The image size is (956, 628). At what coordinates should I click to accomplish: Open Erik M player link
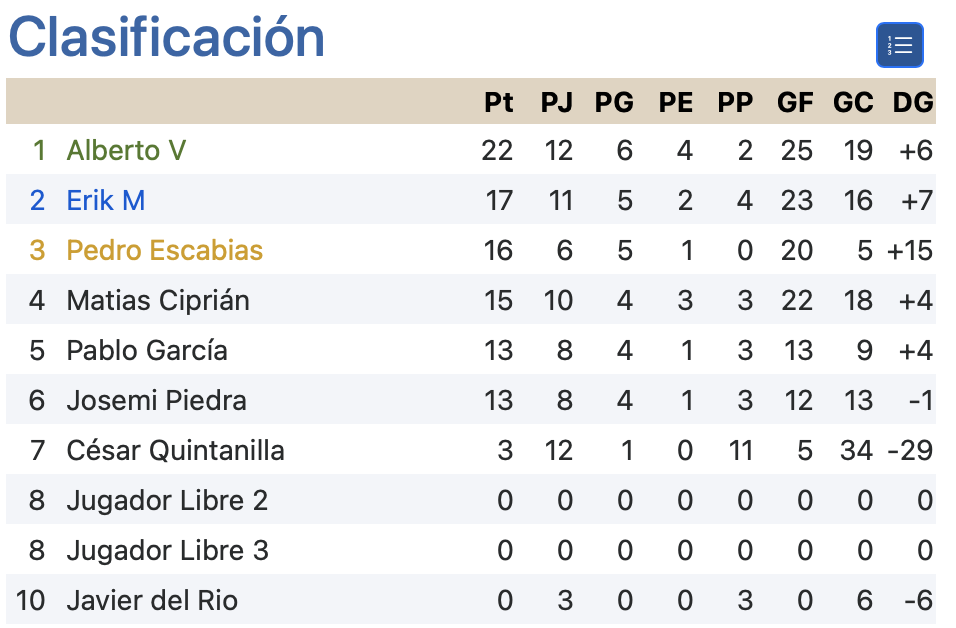105,201
